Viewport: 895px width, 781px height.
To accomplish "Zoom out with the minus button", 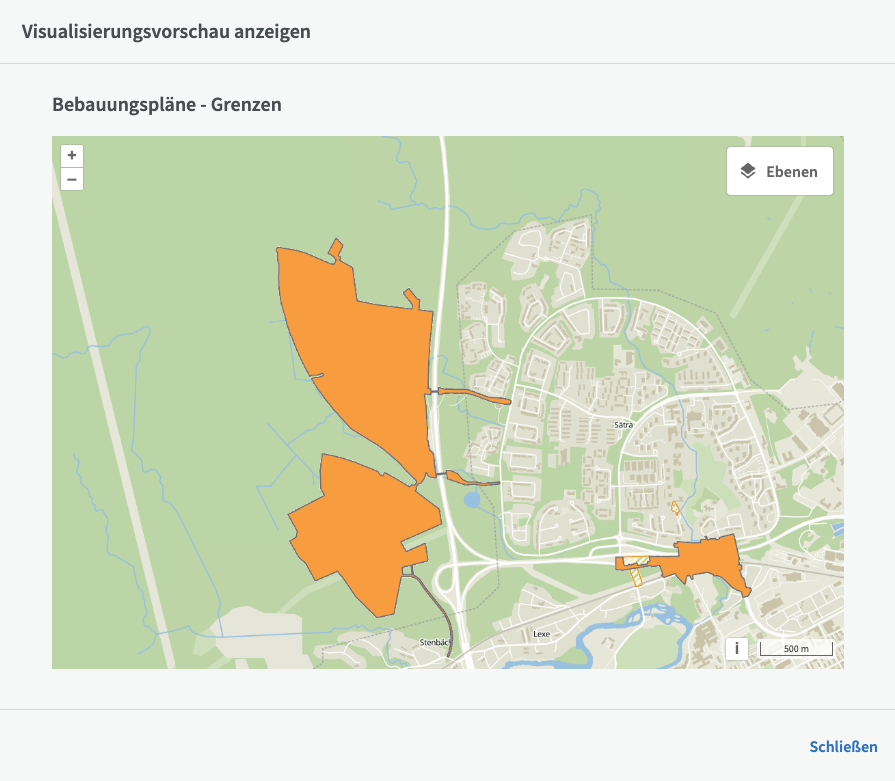I will [72, 180].
